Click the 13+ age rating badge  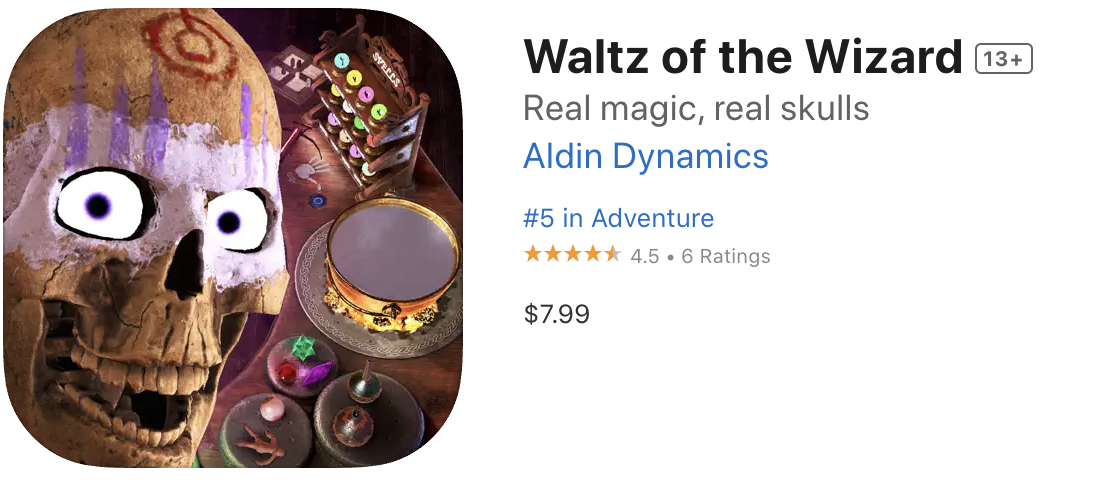pos(1003,59)
